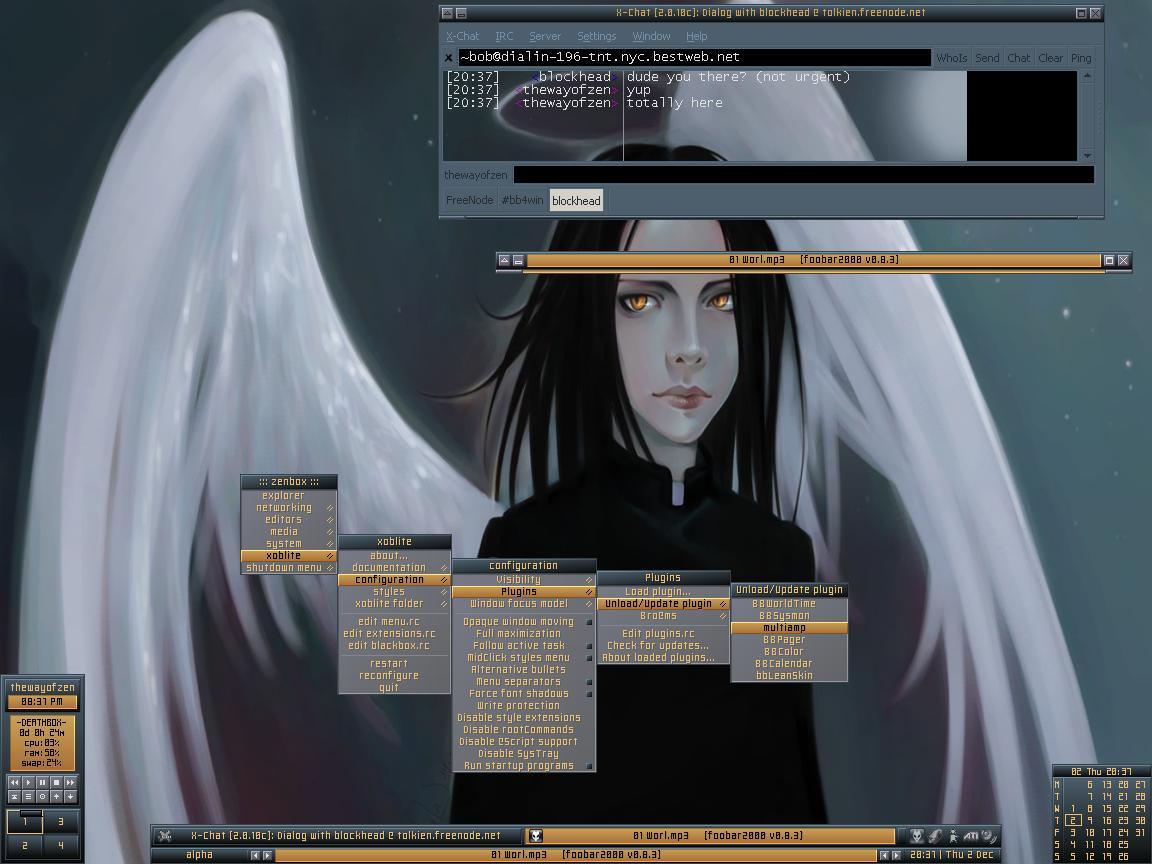Lower volume with the down-arrow icon
Image resolution: width=1152 pixels, height=864 pixels.
tap(71, 796)
